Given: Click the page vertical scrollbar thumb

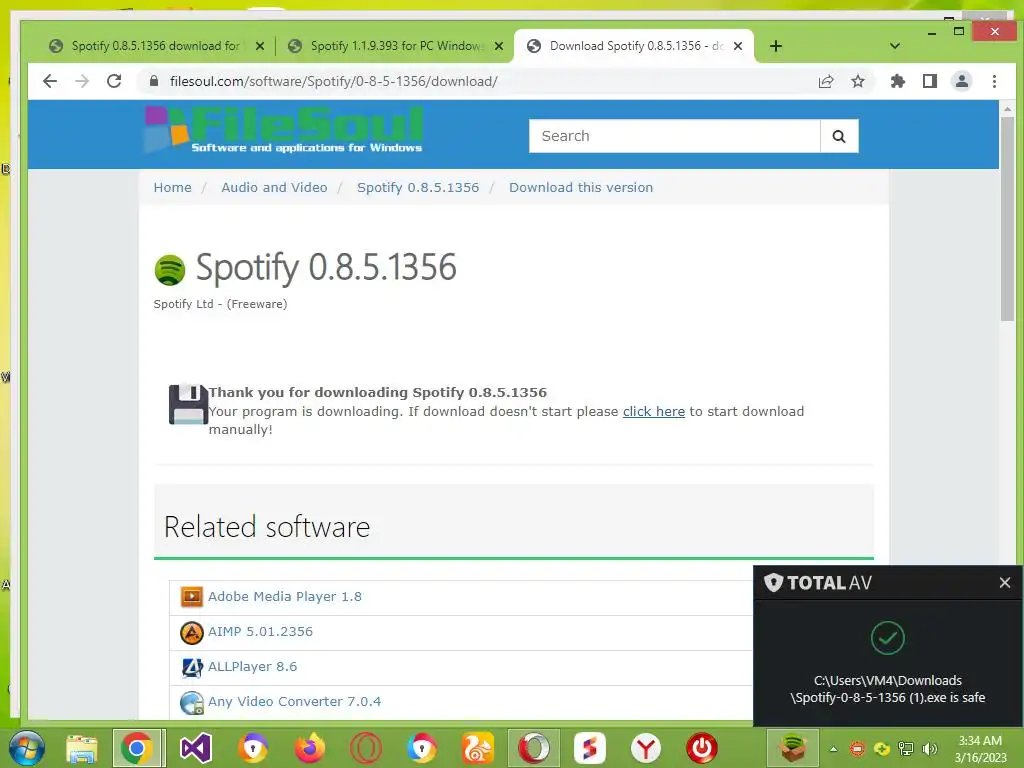Looking at the screenshot, I should 1007,219.
